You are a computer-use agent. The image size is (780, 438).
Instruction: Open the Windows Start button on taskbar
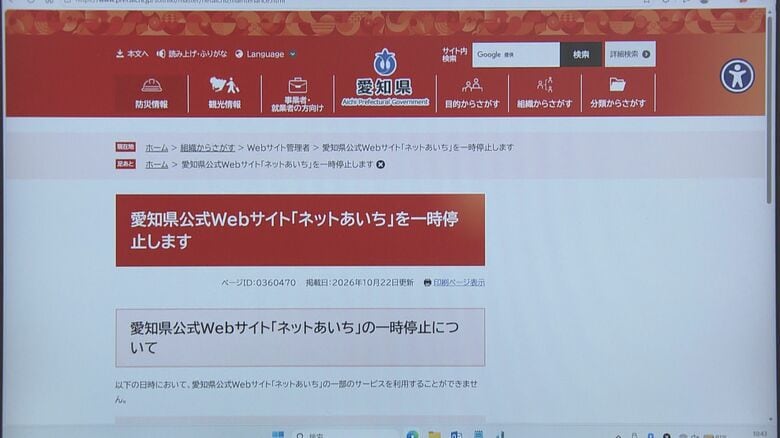point(278,435)
